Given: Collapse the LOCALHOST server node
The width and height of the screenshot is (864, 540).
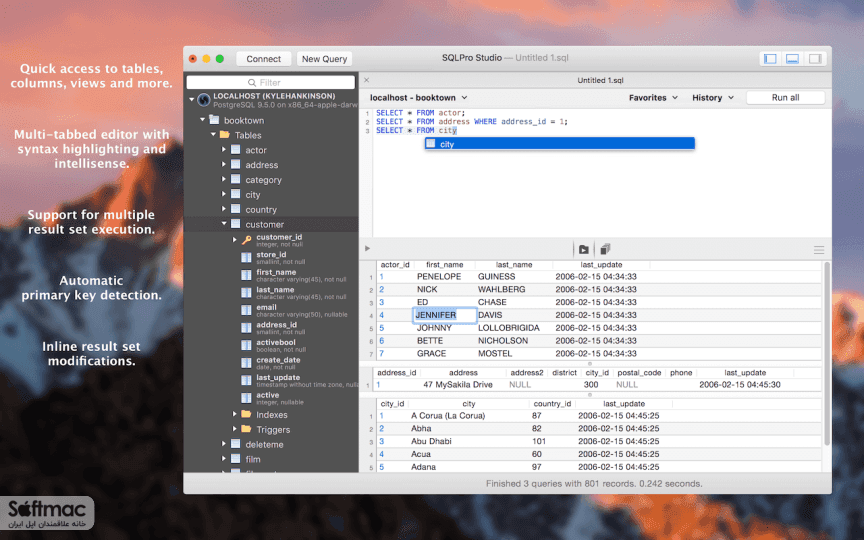Looking at the screenshot, I should (x=191, y=100).
